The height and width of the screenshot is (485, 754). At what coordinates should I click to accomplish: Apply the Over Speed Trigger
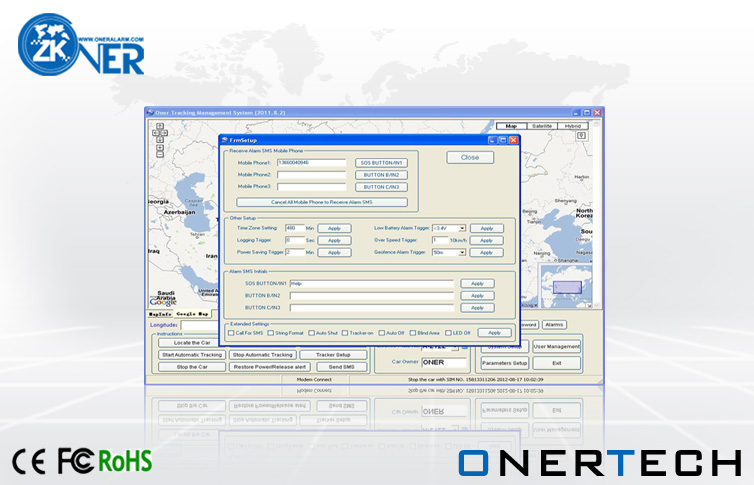point(487,240)
